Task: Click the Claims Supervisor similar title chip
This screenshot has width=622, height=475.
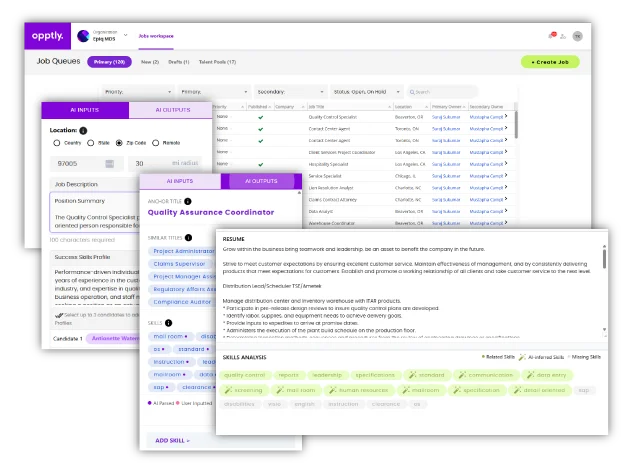Action: coord(179,264)
